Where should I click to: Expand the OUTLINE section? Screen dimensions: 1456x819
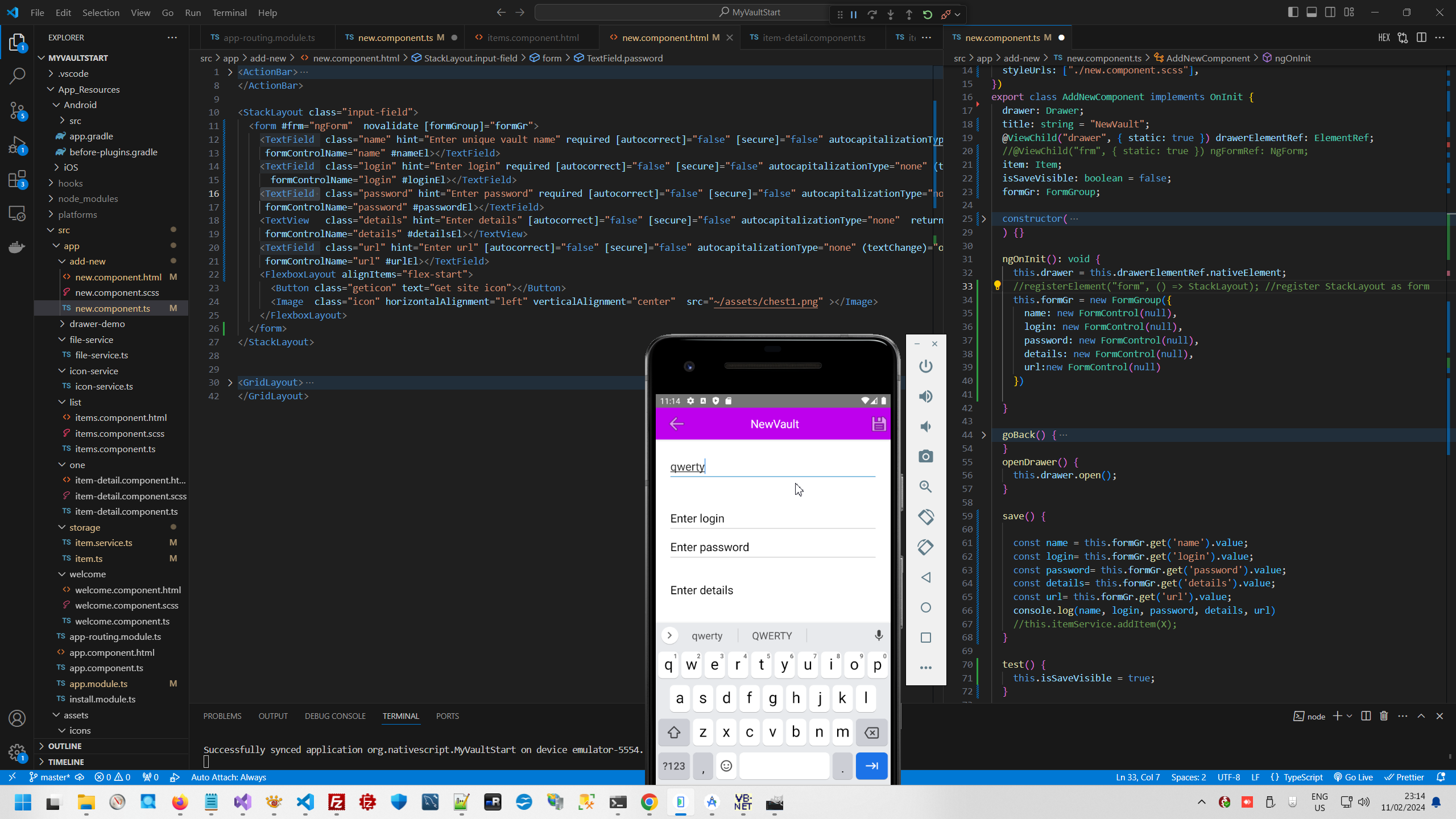click(x=64, y=746)
